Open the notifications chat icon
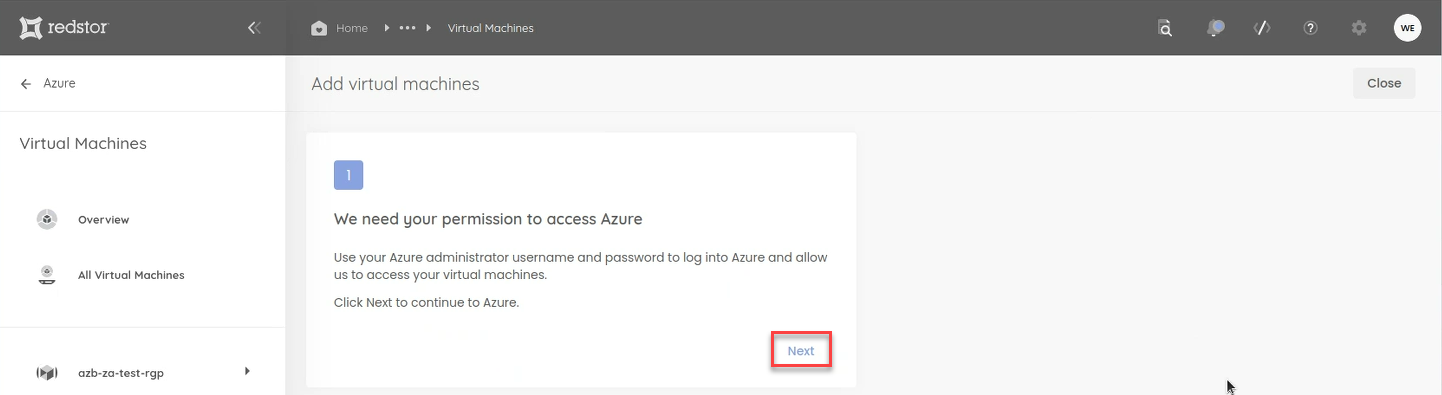 pyautogui.click(x=1215, y=28)
